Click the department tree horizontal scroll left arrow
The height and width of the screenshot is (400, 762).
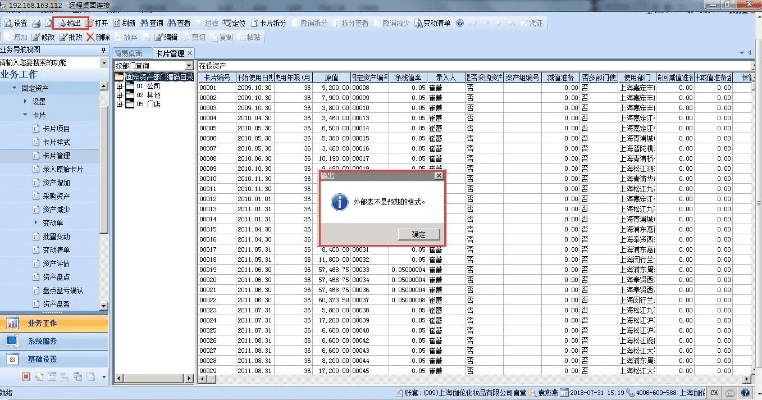(x=119, y=378)
